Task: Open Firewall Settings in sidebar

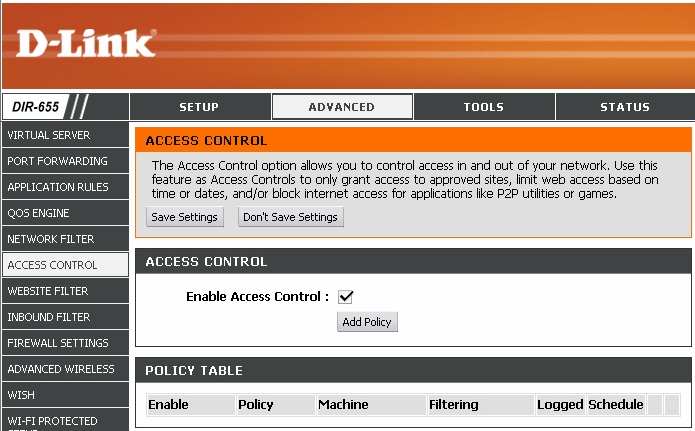Action: [x=65, y=343]
